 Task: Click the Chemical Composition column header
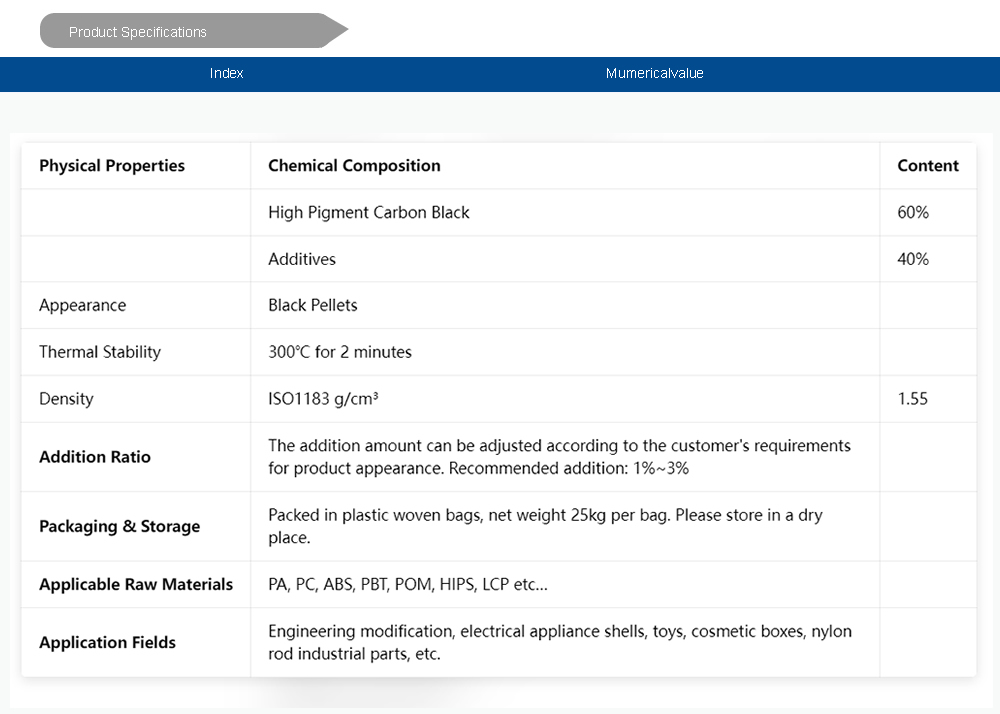point(354,166)
